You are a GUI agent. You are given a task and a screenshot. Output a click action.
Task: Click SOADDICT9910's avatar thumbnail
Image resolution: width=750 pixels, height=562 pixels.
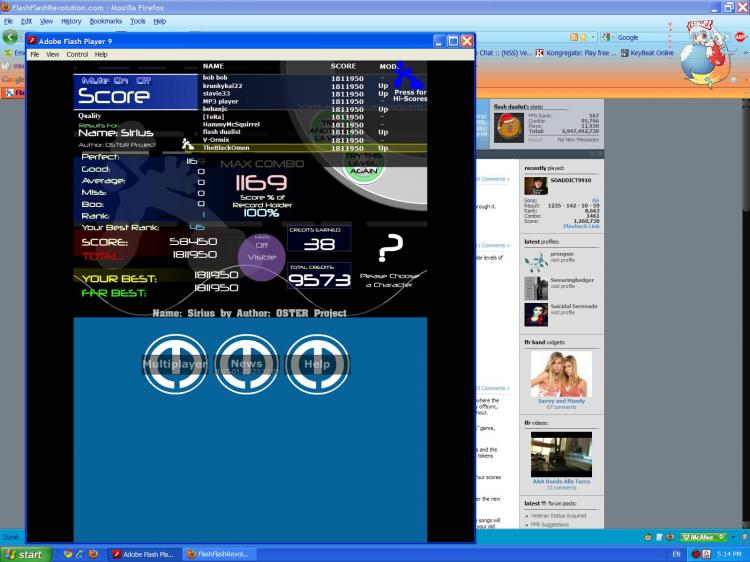coord(536,186)
